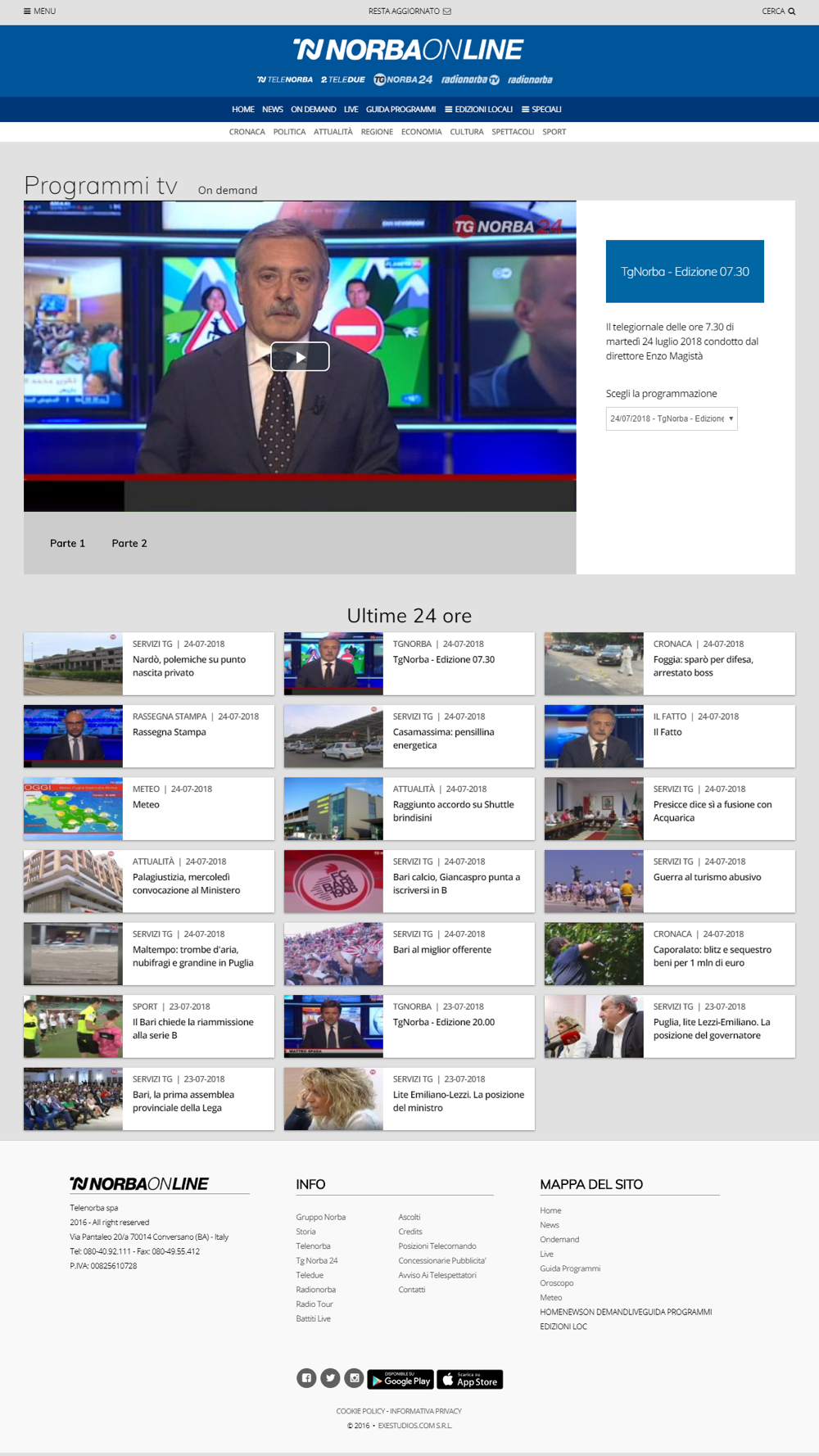
Task: Open Exestudios.com S.R.L. credit link
Action: pyautogui.click(x=415, y=1426)
